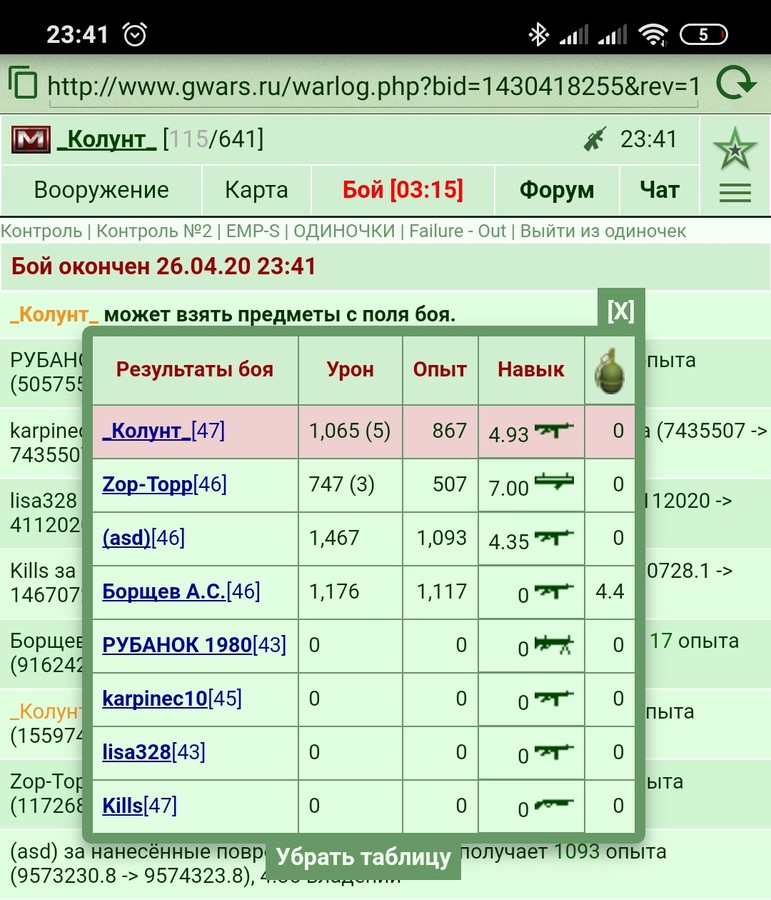771x900 pixels.
Task: Open the Вооружение tab
Action: coord(102,190)
